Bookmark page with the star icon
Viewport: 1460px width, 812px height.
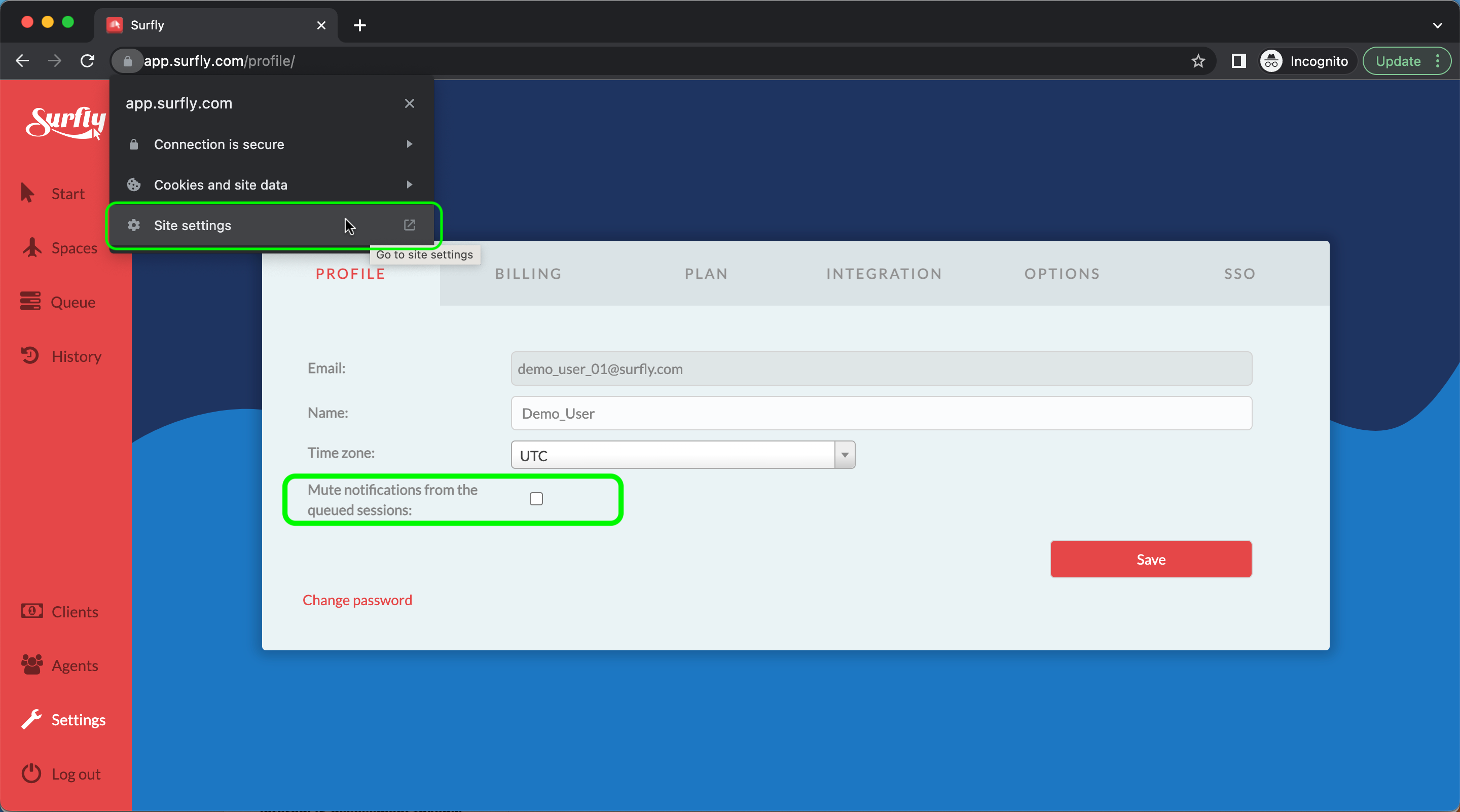[x=1197, y=61]
